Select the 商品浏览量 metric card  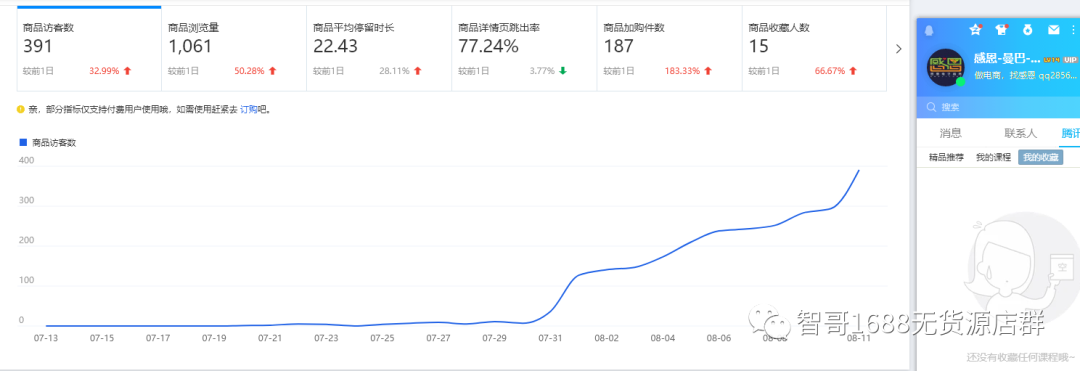pos(234,49)
